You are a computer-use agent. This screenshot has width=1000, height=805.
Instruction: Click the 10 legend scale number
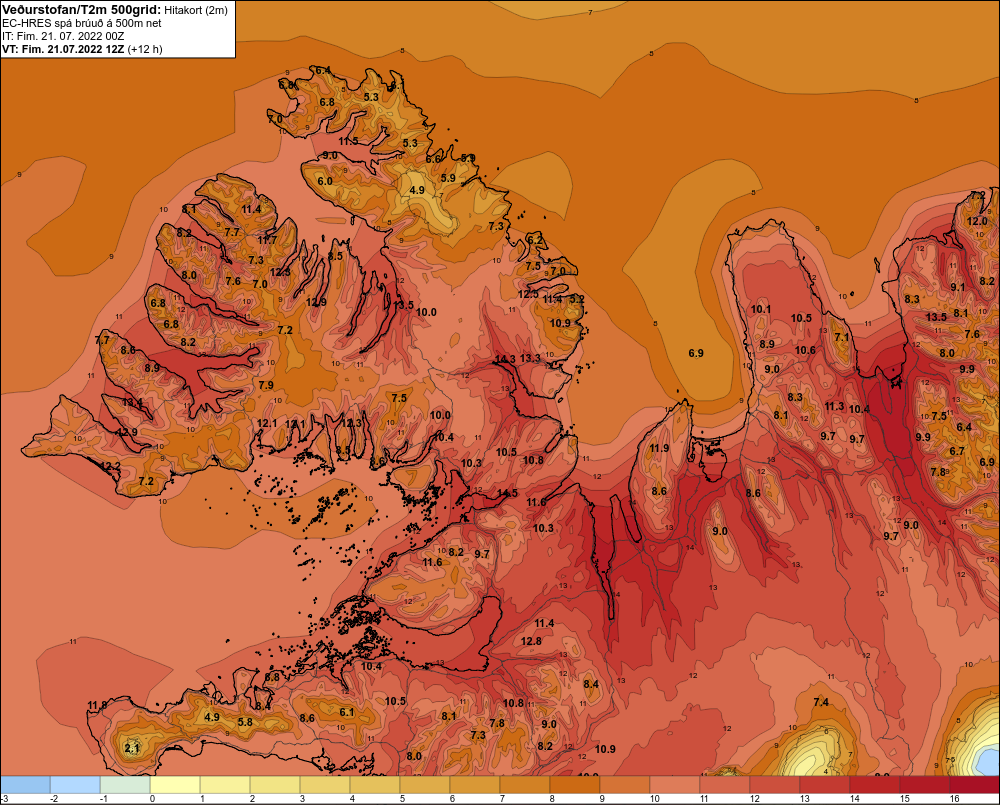[x=654, y=799]
